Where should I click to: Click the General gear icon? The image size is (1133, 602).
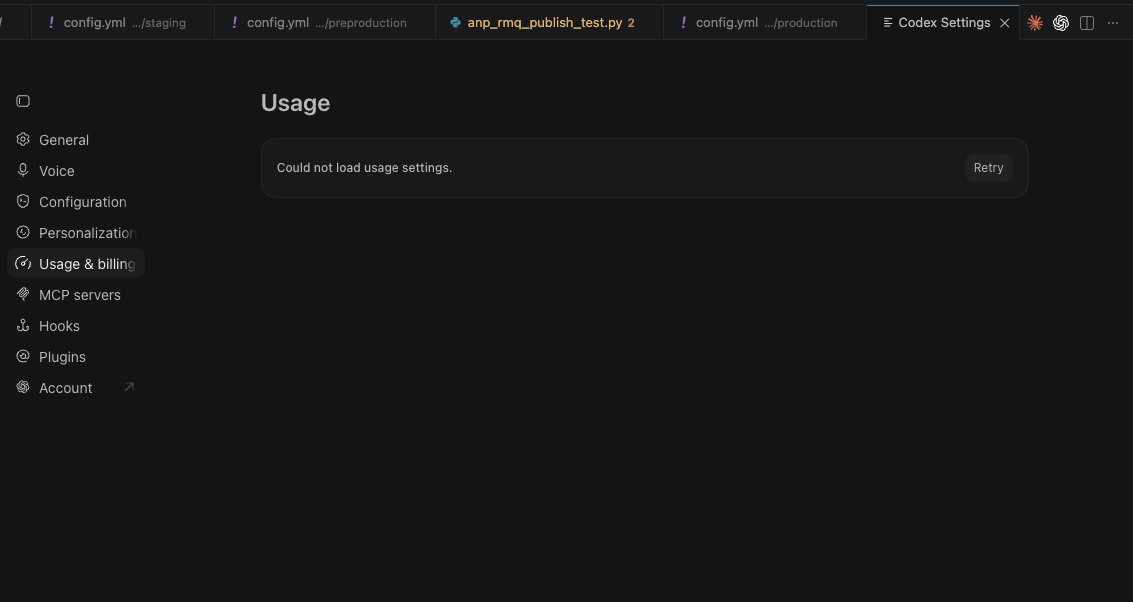pos(23,139)
